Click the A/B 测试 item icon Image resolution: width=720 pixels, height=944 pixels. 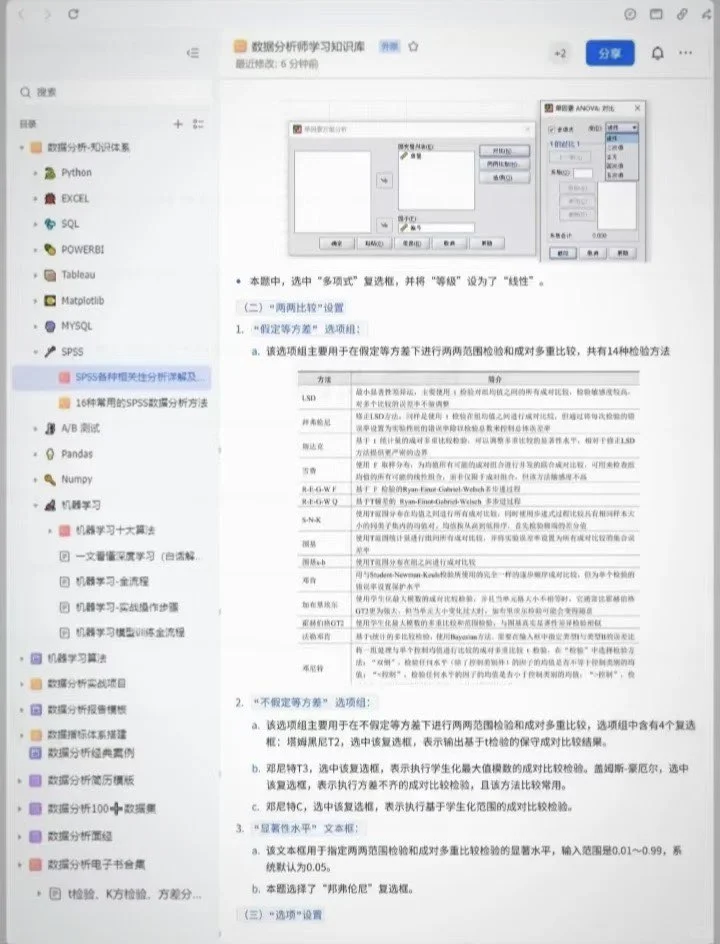[x=50, y=428]
